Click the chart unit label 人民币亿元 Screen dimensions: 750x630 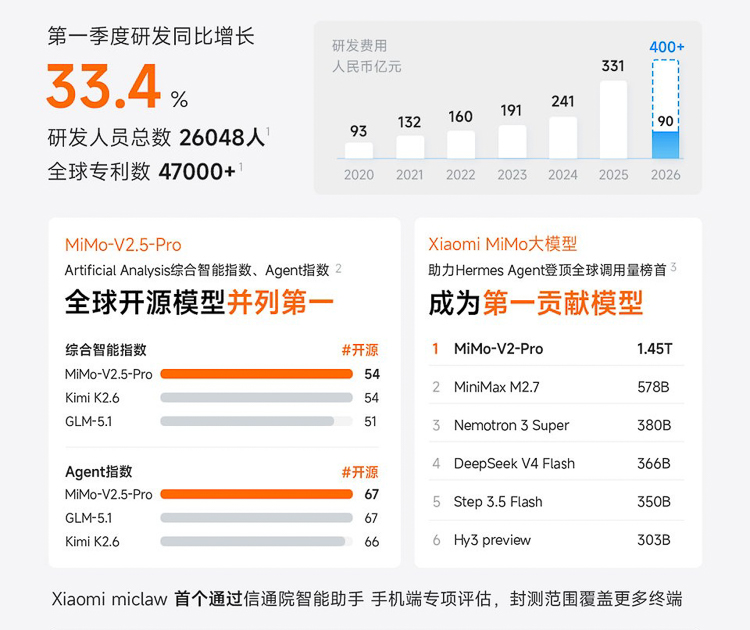(x=366, y=66)
